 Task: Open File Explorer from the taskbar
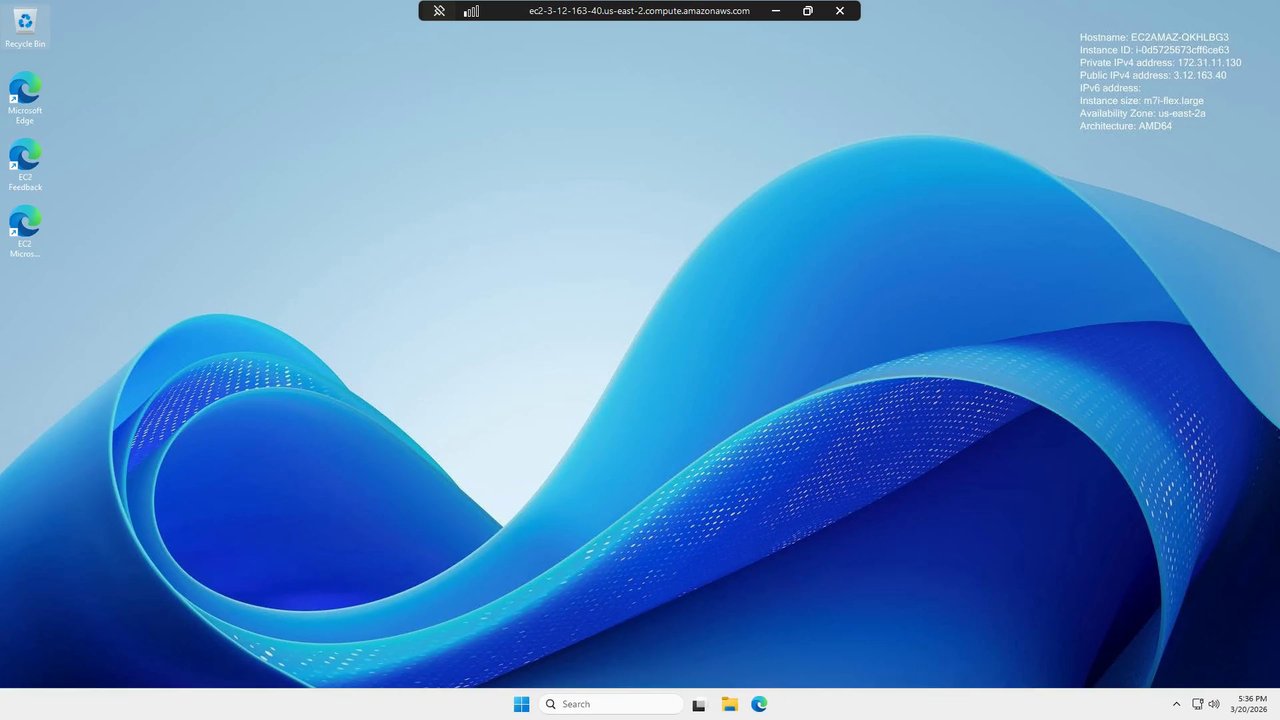pyautogui.click(x=729, y=704)
